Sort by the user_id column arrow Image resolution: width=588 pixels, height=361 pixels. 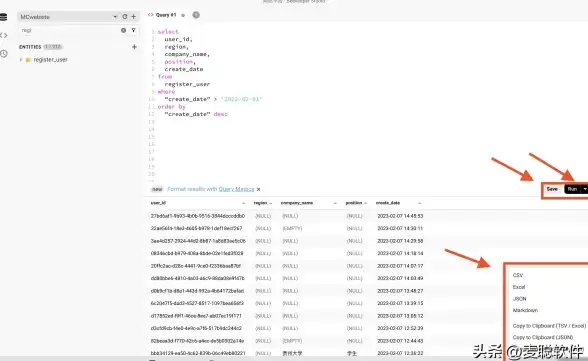pyautogui.click(x=243, y=203)
